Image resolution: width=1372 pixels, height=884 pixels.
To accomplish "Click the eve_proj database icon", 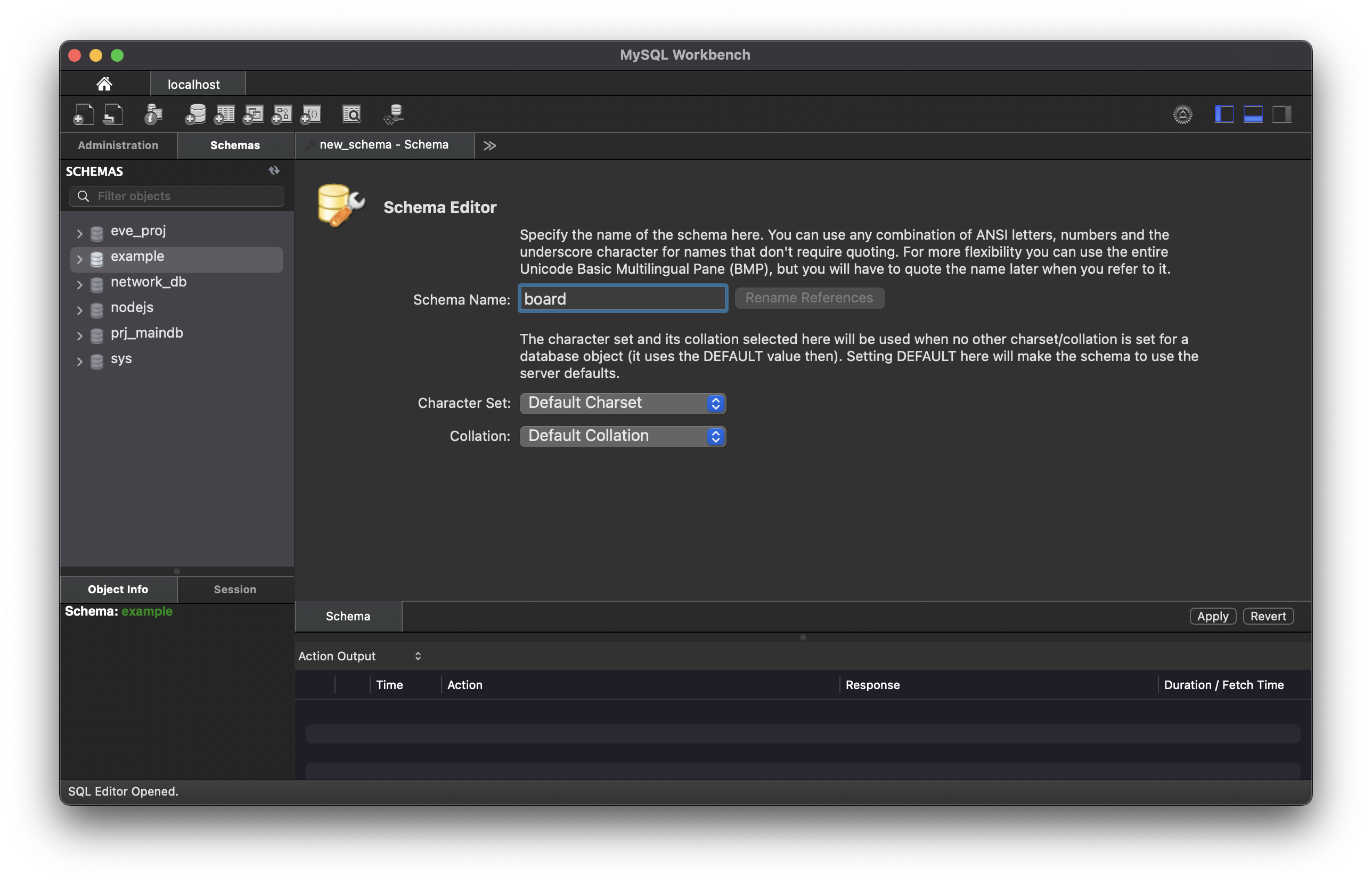I will (x=97, y=233).
